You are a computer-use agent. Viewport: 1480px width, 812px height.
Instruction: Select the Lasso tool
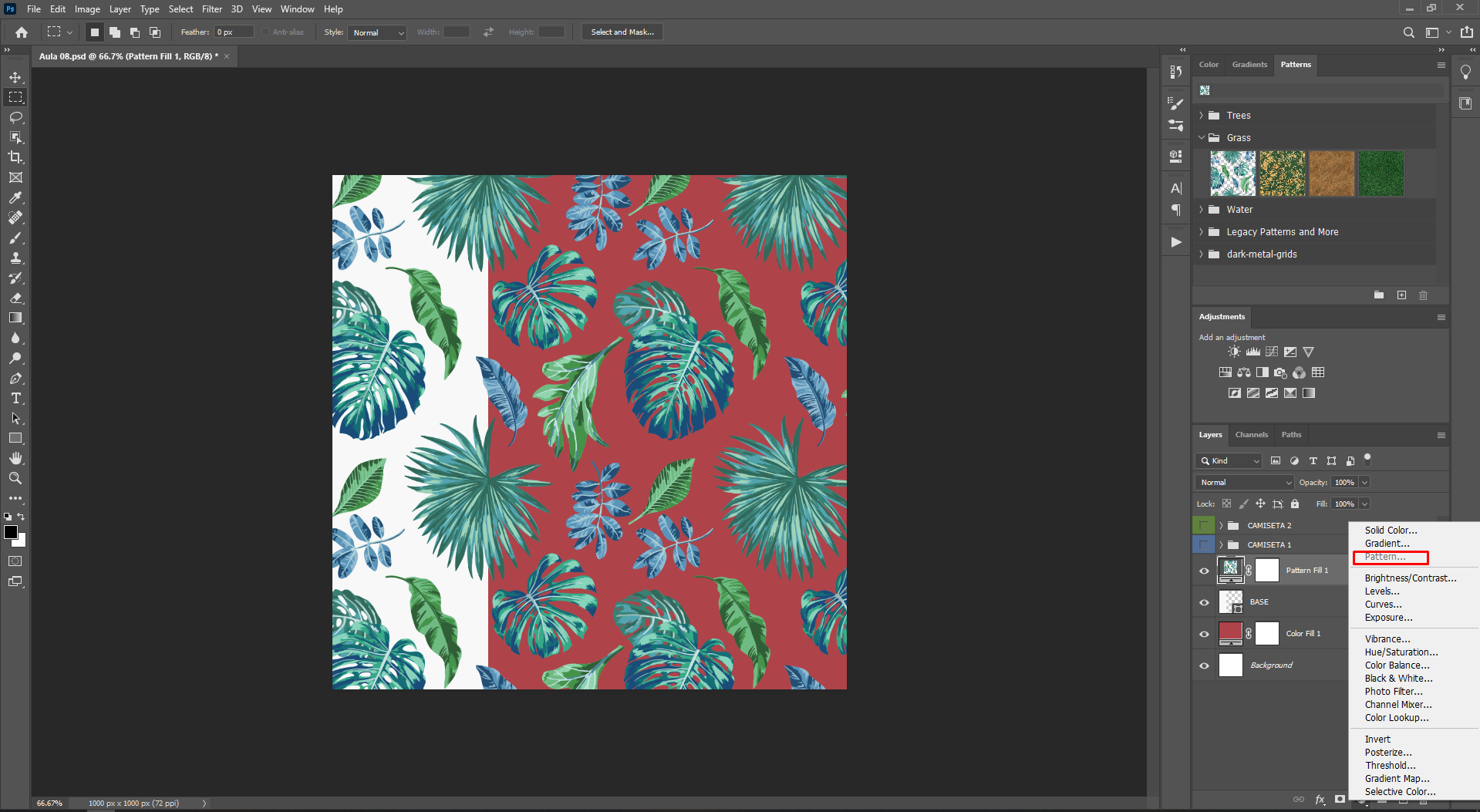(x=15, y=117)
